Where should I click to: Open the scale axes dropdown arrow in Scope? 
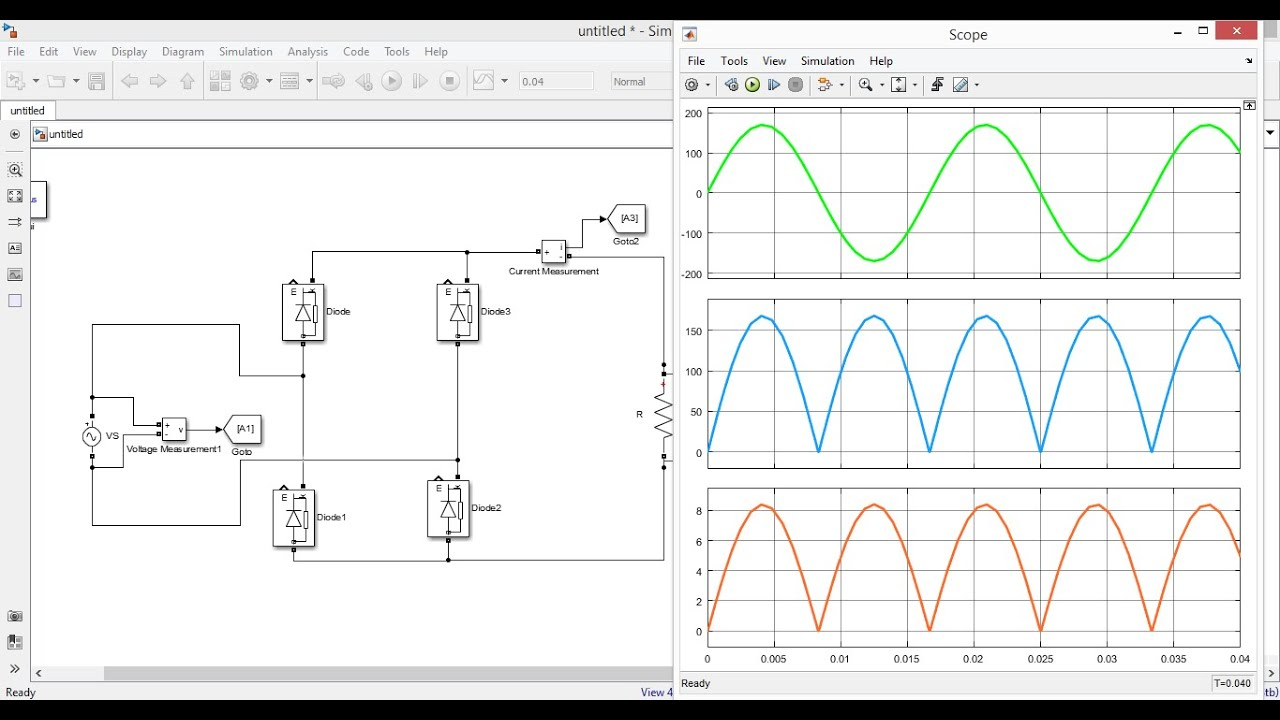(x=914, y=85)
